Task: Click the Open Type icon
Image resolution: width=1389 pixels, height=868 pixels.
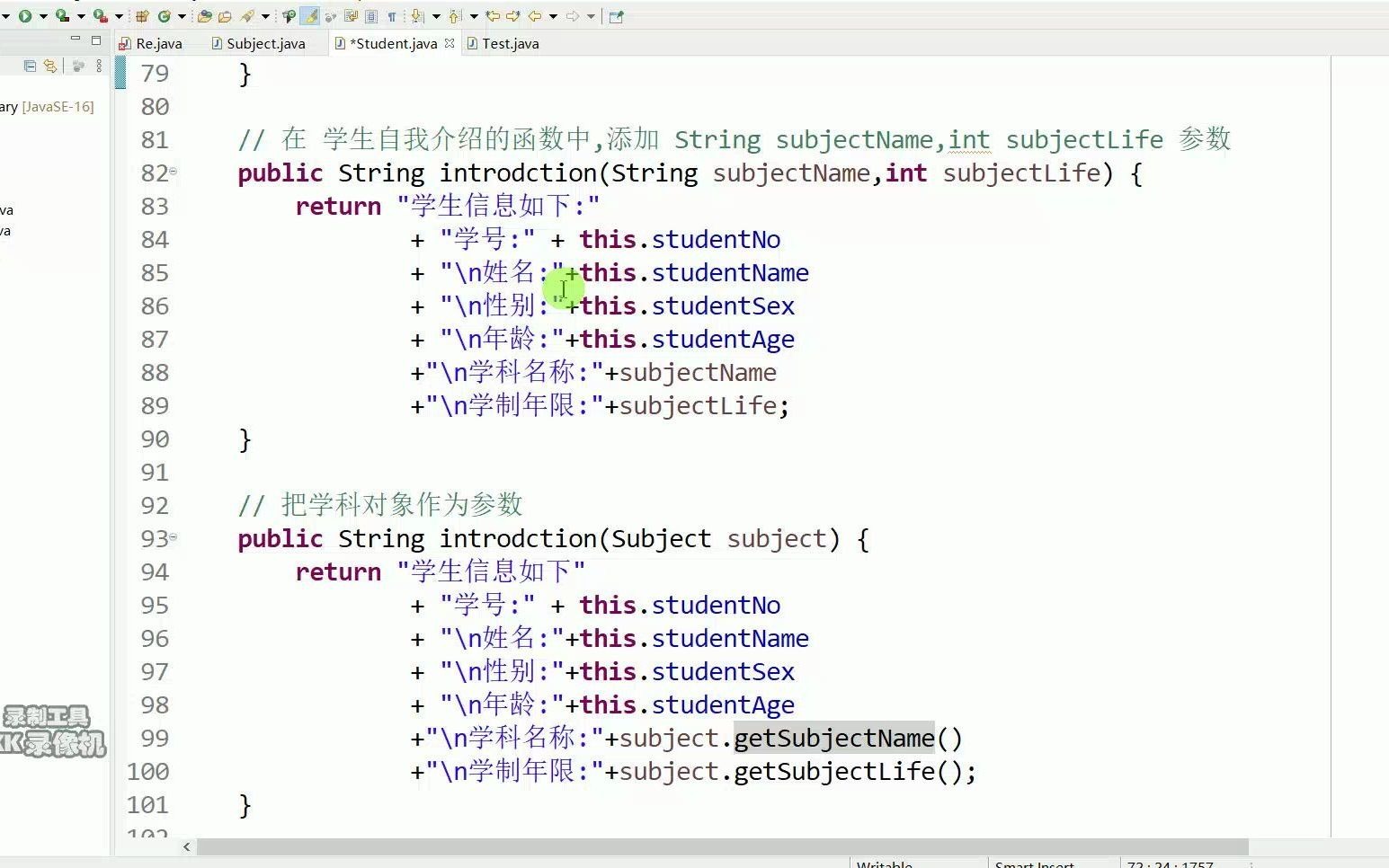Action: pyautogui.click(x=204, y=16)
